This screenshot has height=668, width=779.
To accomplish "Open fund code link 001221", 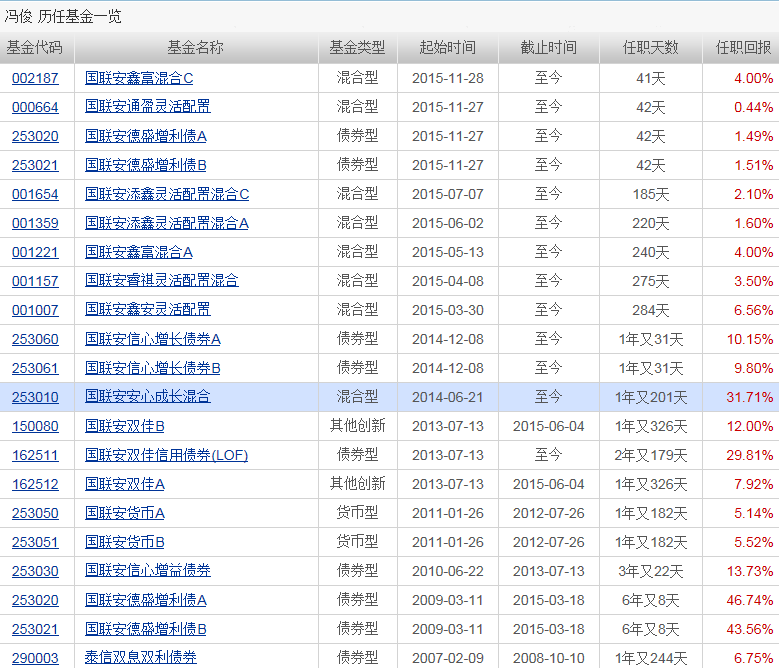I will coord(35,252).
